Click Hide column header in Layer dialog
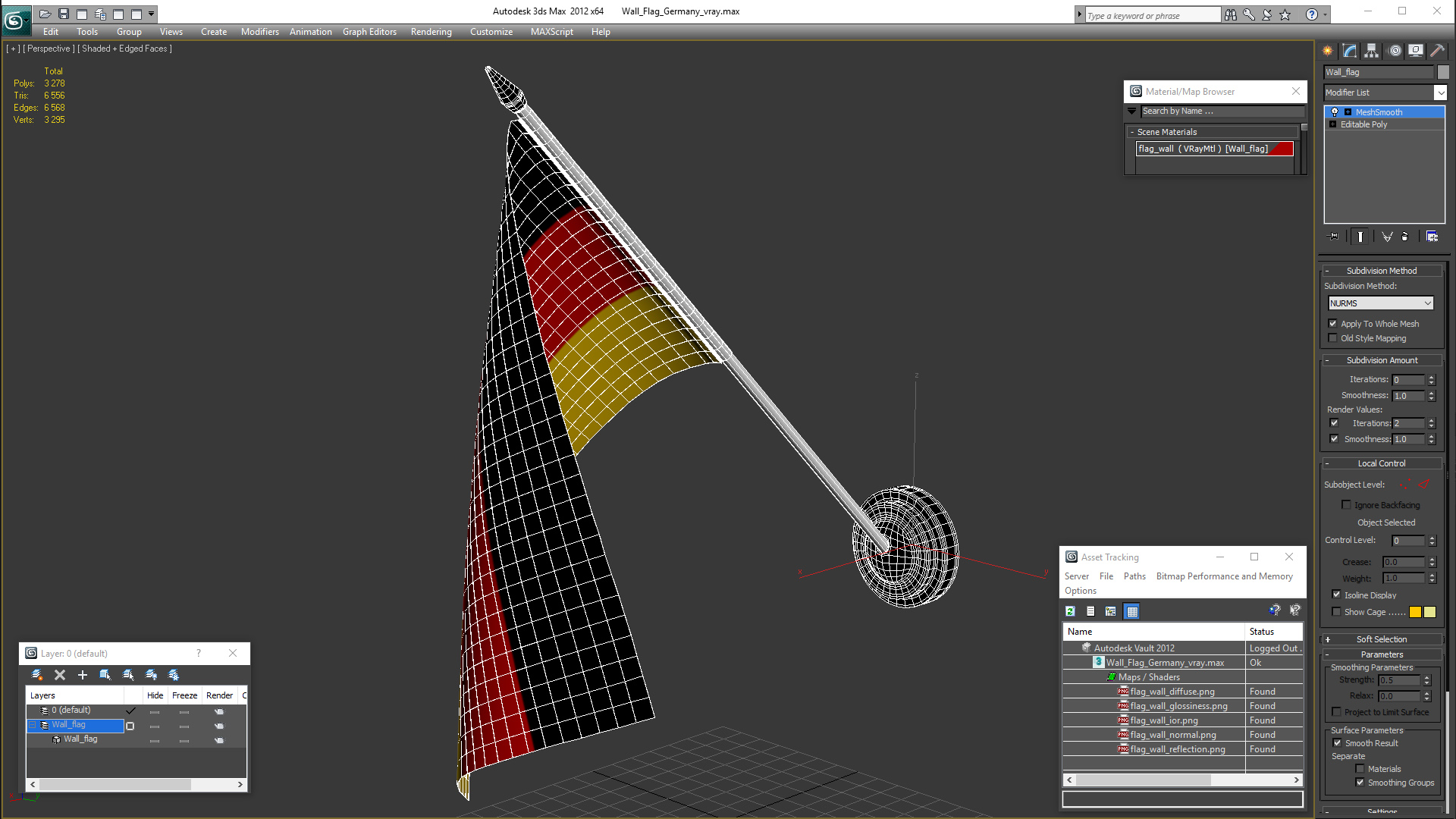 click(x=155, y=695)
